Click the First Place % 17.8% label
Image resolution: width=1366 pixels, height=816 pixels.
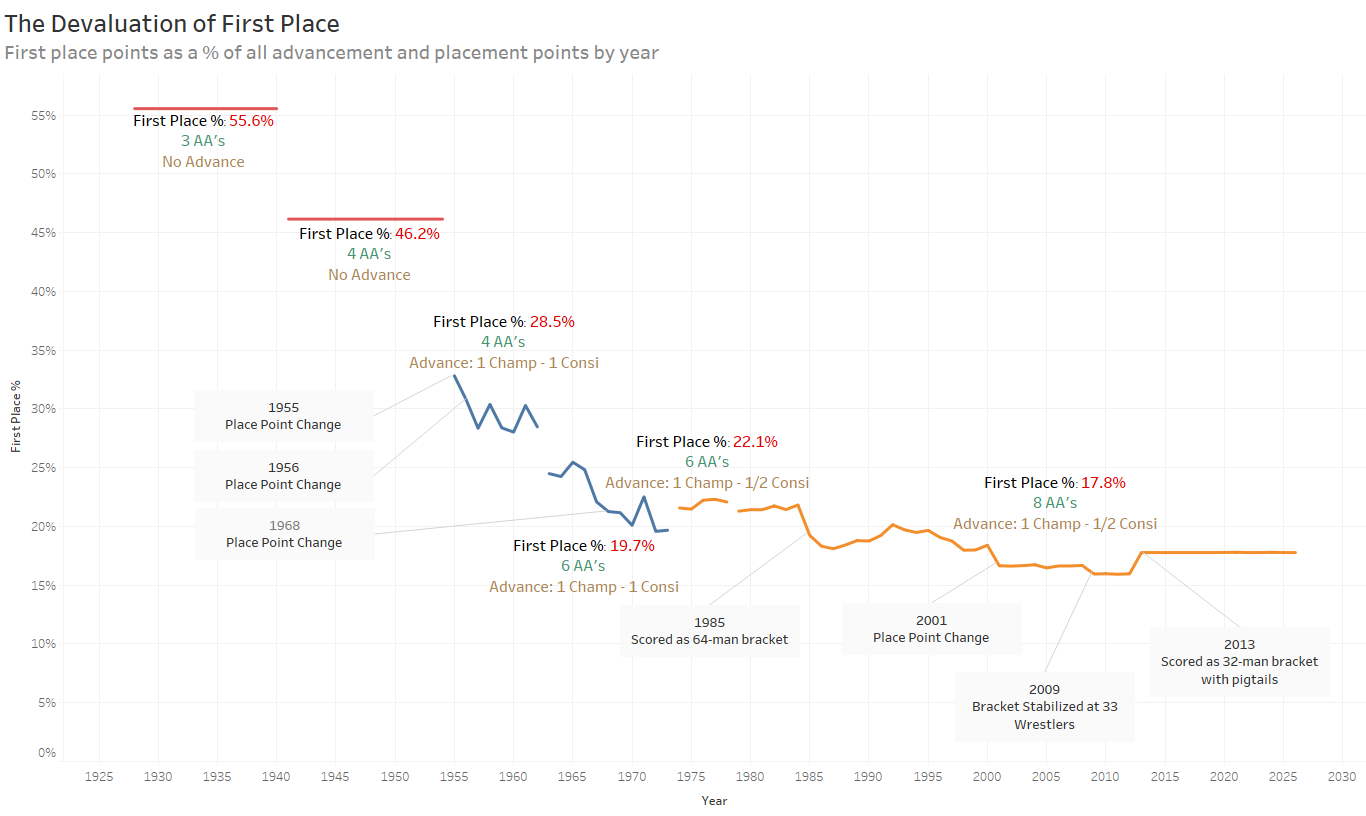[x=1055, y=482]
